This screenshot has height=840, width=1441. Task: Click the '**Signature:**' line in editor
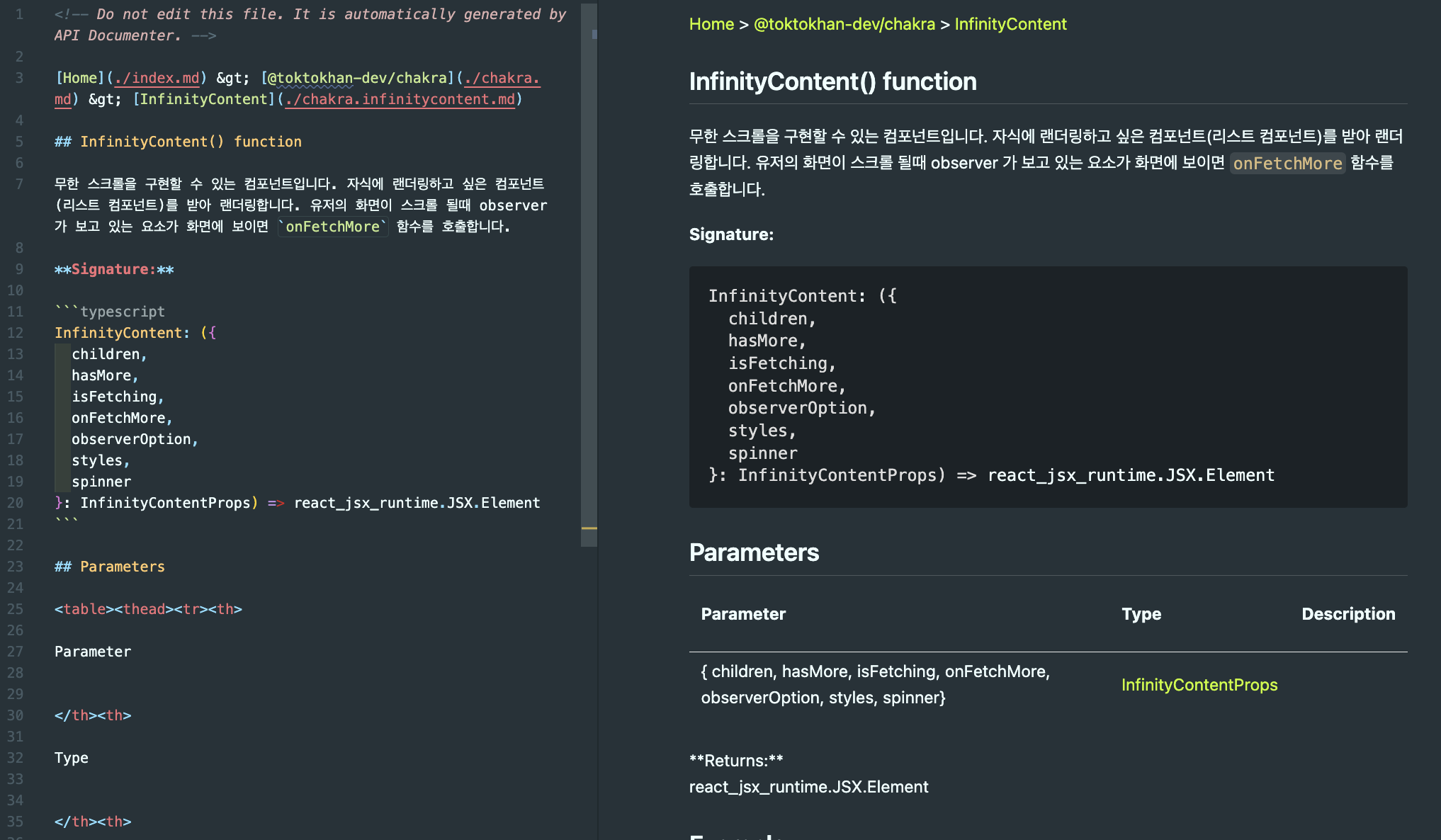(114, 269)
